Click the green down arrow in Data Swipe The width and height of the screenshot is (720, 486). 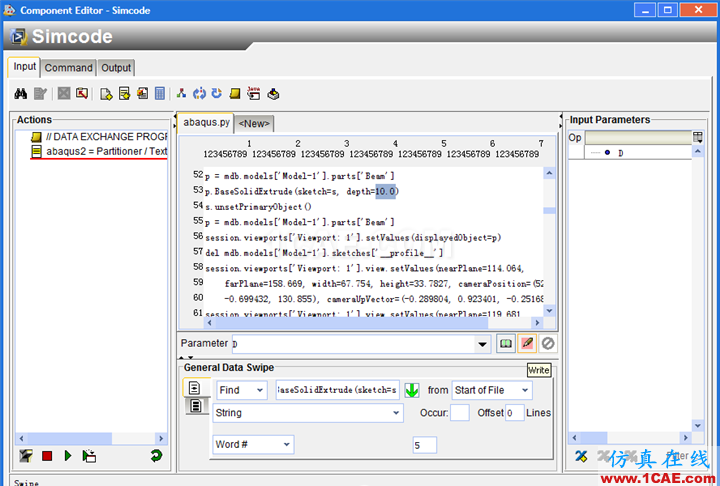tap(412, 390)
